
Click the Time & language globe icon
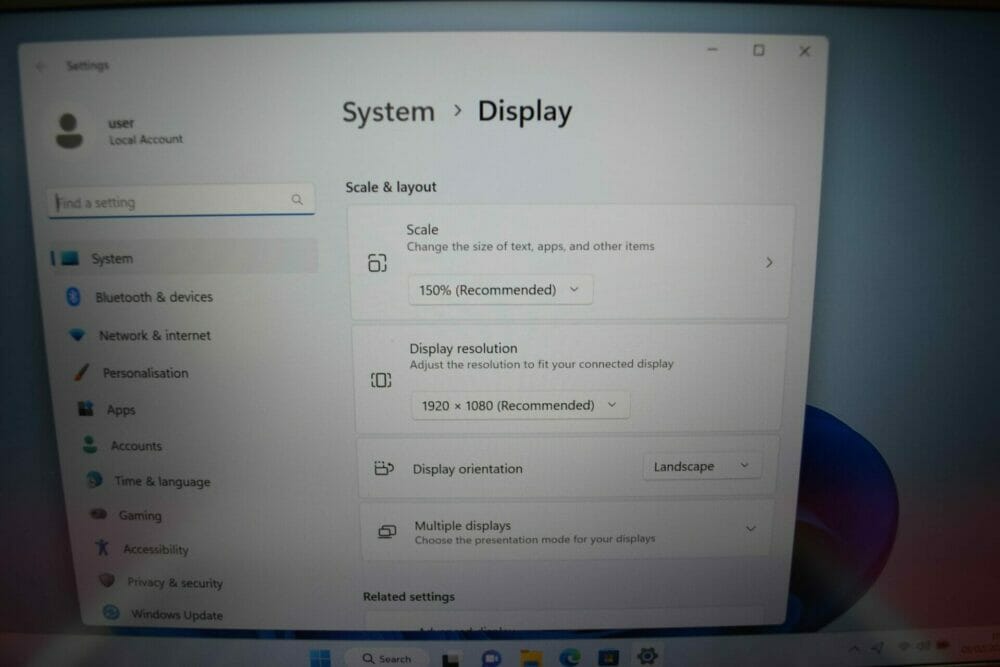pos(94,480)
